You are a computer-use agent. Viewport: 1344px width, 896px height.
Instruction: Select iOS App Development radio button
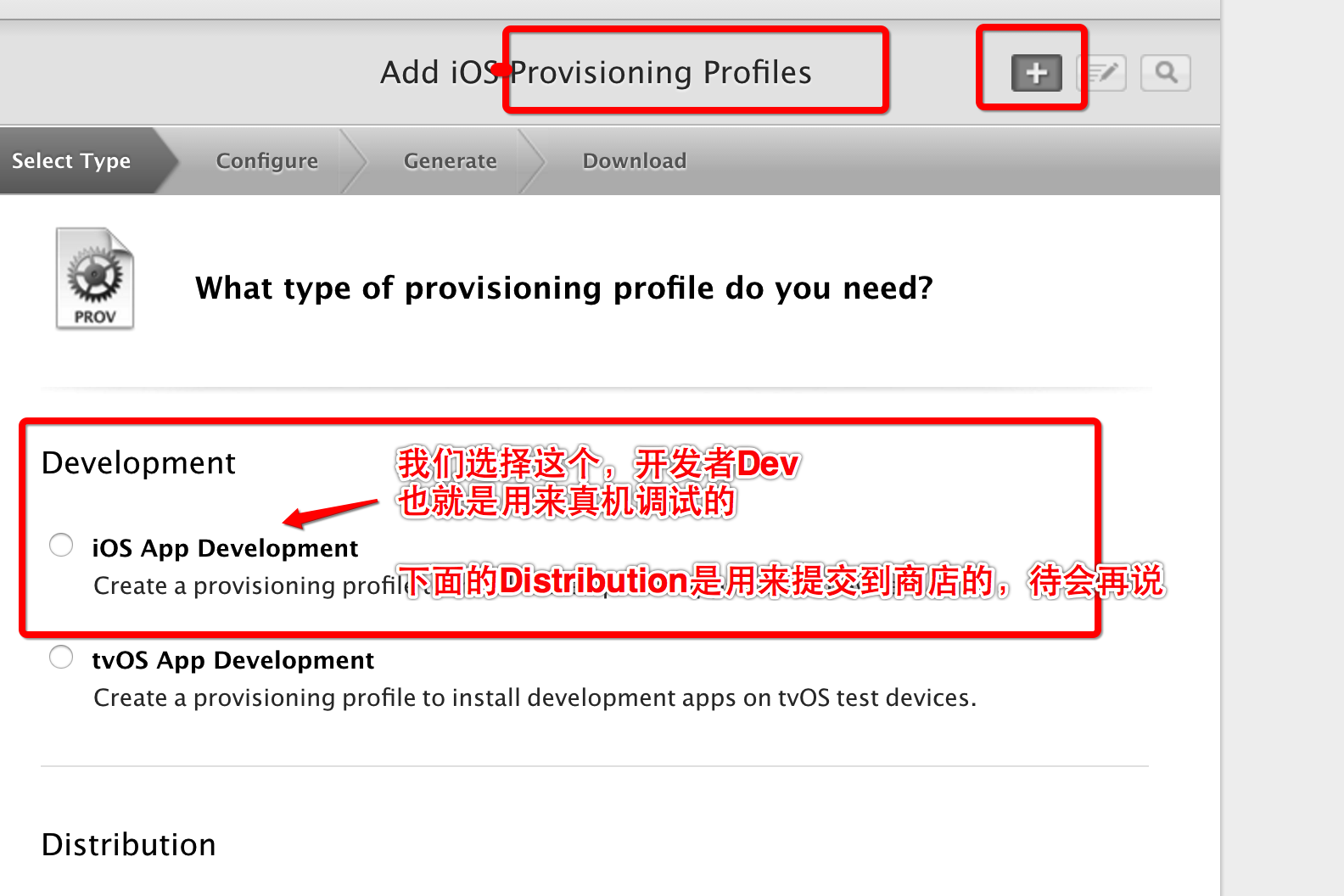point(61,545)
